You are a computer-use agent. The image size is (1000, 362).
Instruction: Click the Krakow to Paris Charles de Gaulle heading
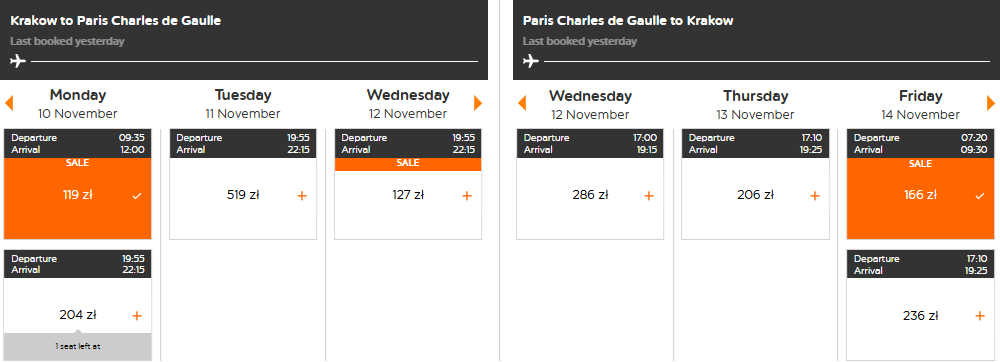(x=115, y=20)
